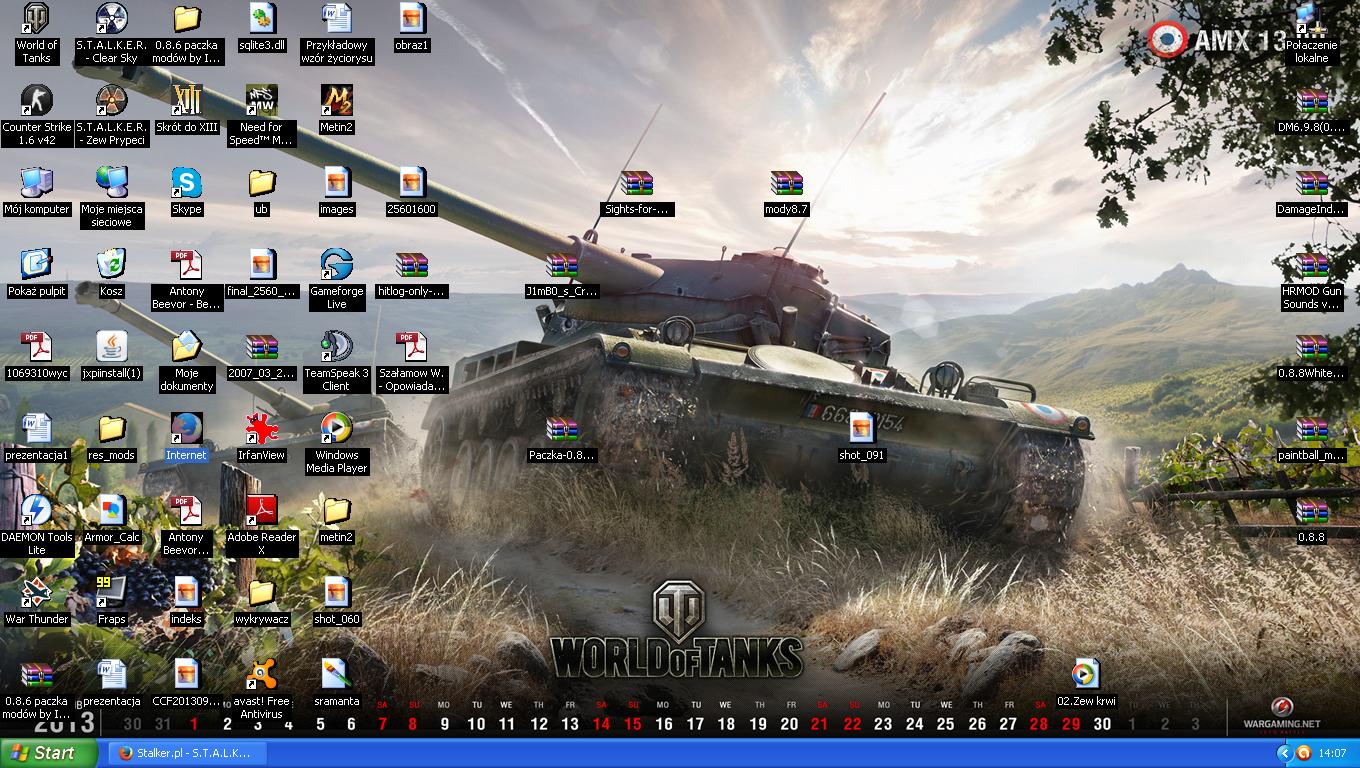Open Moje dokumenty folder

187,347
